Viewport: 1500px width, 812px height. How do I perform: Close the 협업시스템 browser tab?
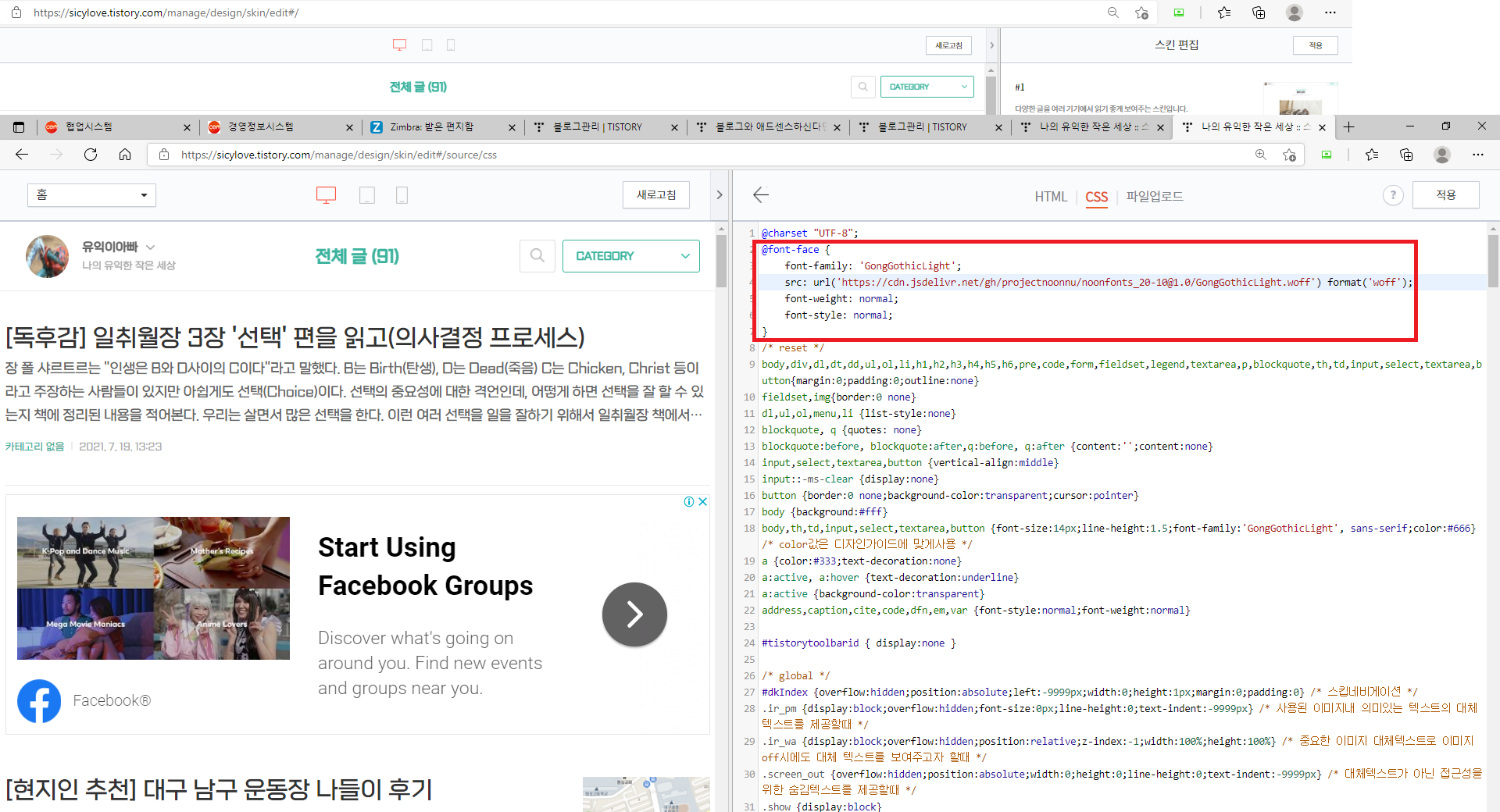(187, 127)
